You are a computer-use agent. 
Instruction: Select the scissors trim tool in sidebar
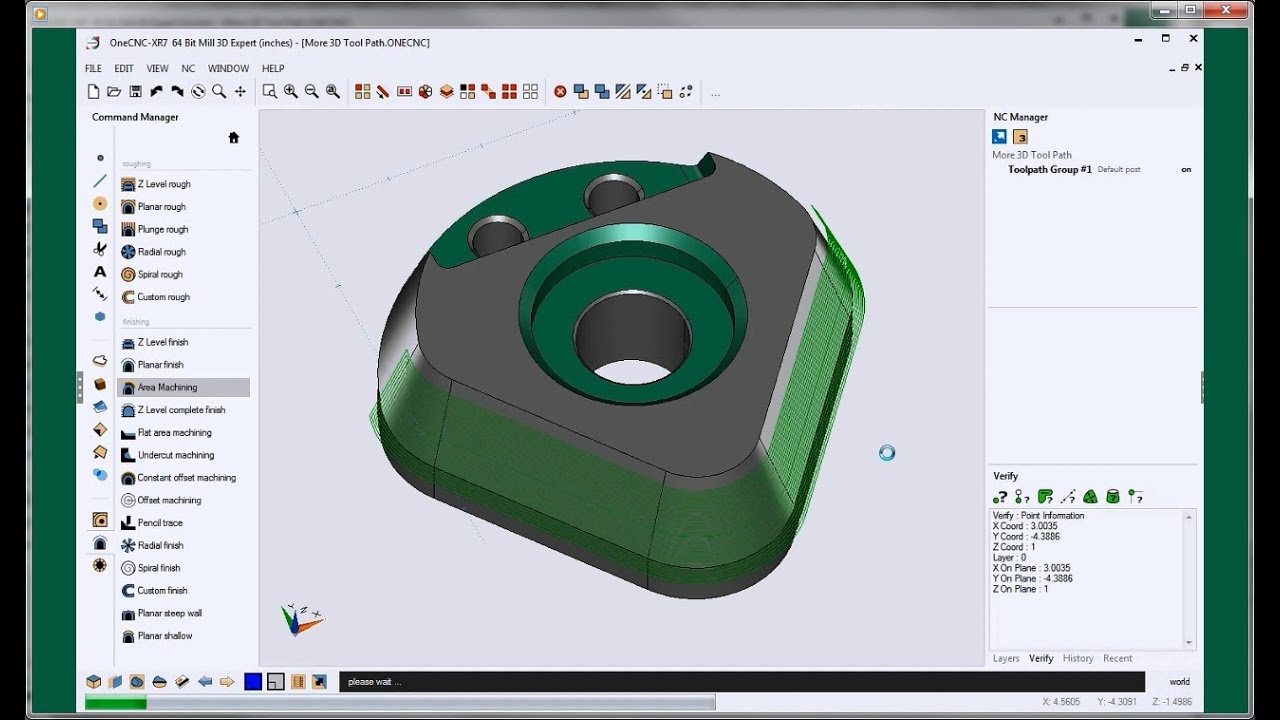click(100, 248)
